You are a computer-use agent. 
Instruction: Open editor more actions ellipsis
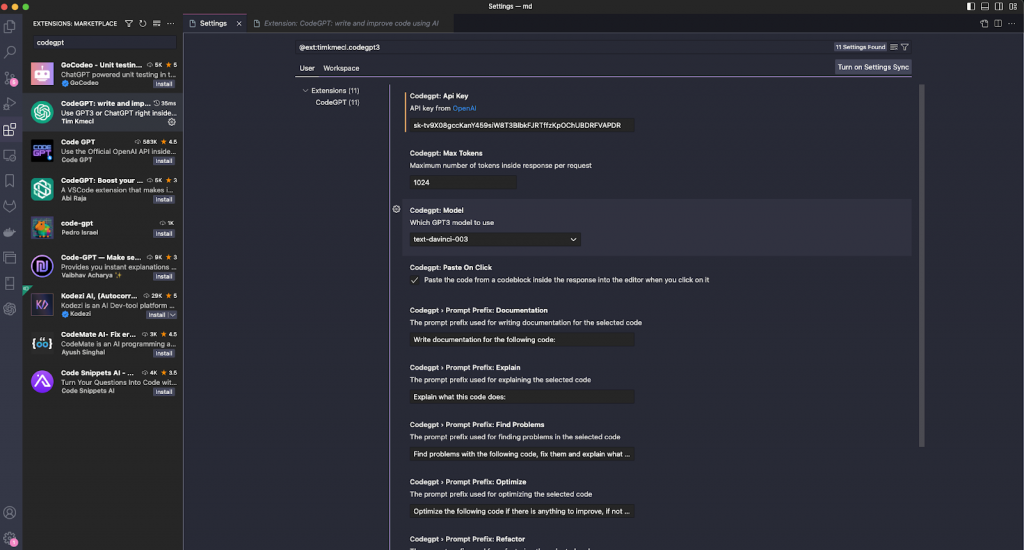click(x=1012, y=24)
